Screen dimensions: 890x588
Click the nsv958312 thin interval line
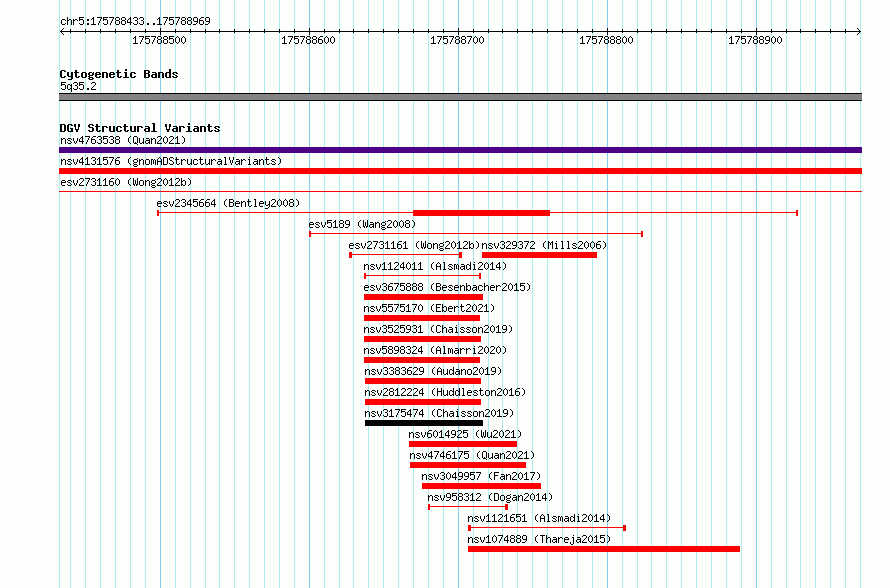[x=468, y=507]
